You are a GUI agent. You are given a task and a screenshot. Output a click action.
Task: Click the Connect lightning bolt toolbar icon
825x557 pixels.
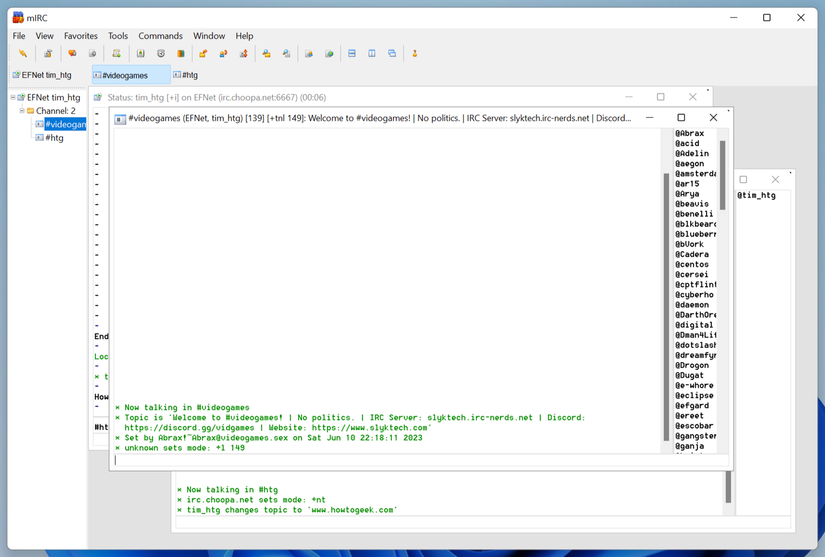tap(23, 54)
